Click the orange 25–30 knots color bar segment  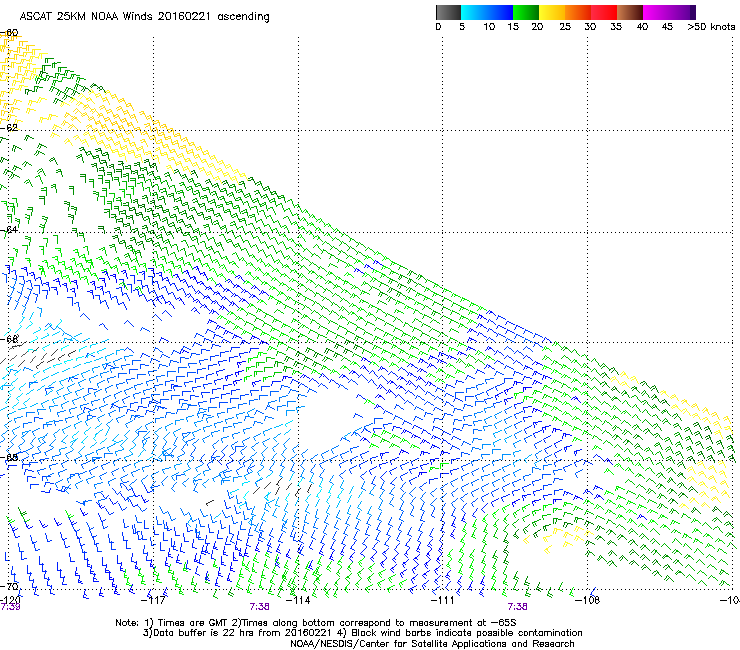point(578,12)
